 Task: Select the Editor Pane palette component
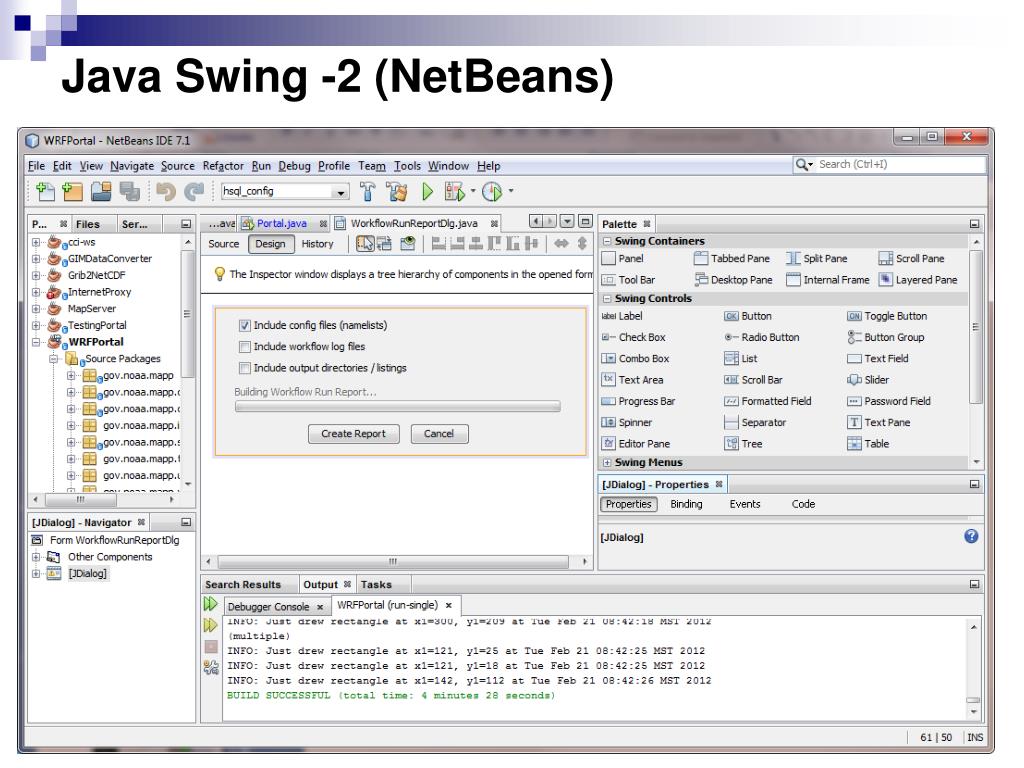(x=635, y=444)
